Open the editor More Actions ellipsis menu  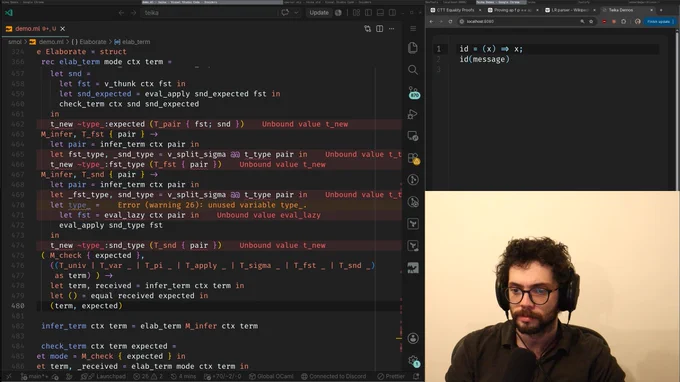tap(392, 29)
